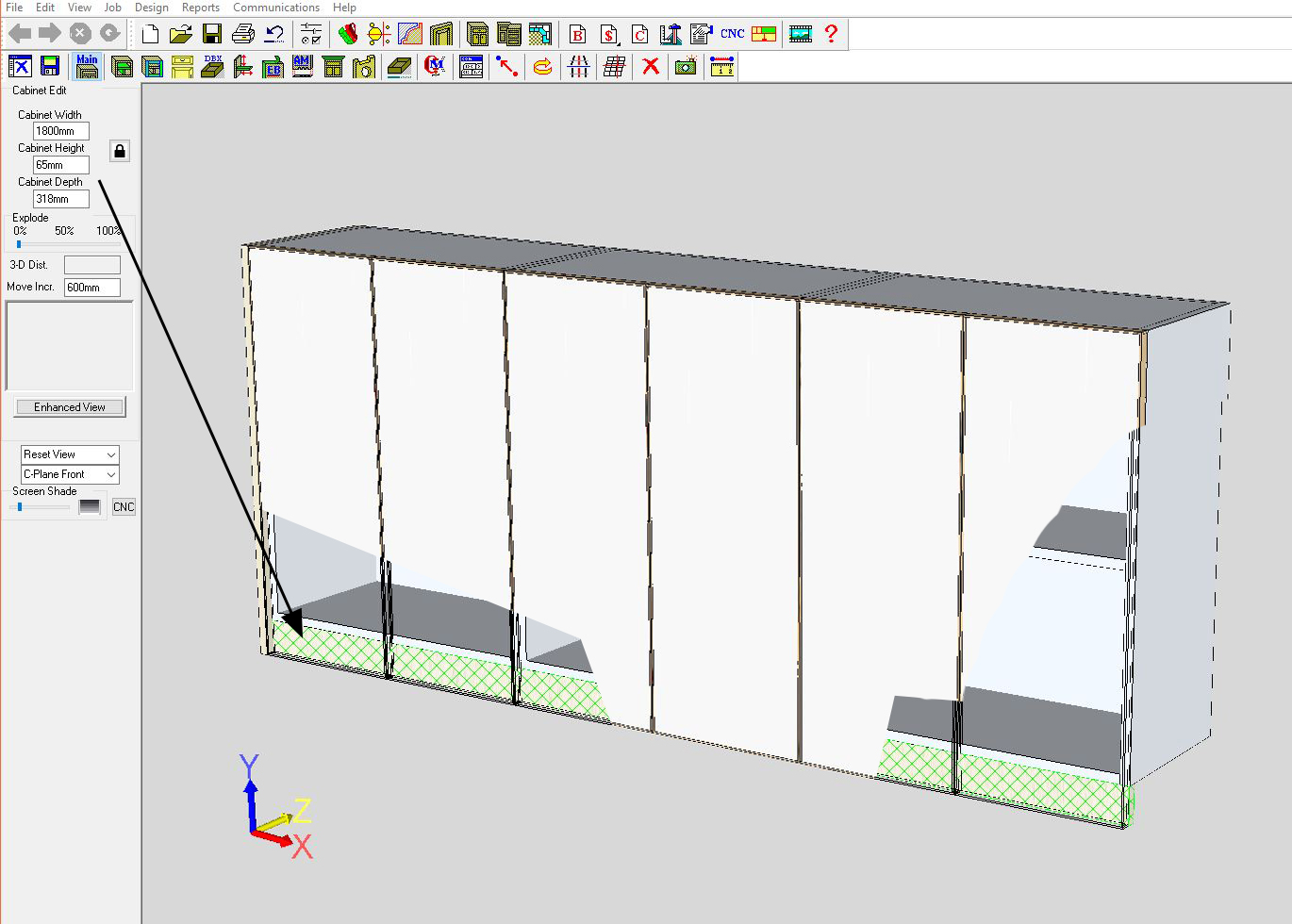This screenshot has height=924, width=1292.
Task: Toggle the CNC button in side panel
Action: pos(124,507)
